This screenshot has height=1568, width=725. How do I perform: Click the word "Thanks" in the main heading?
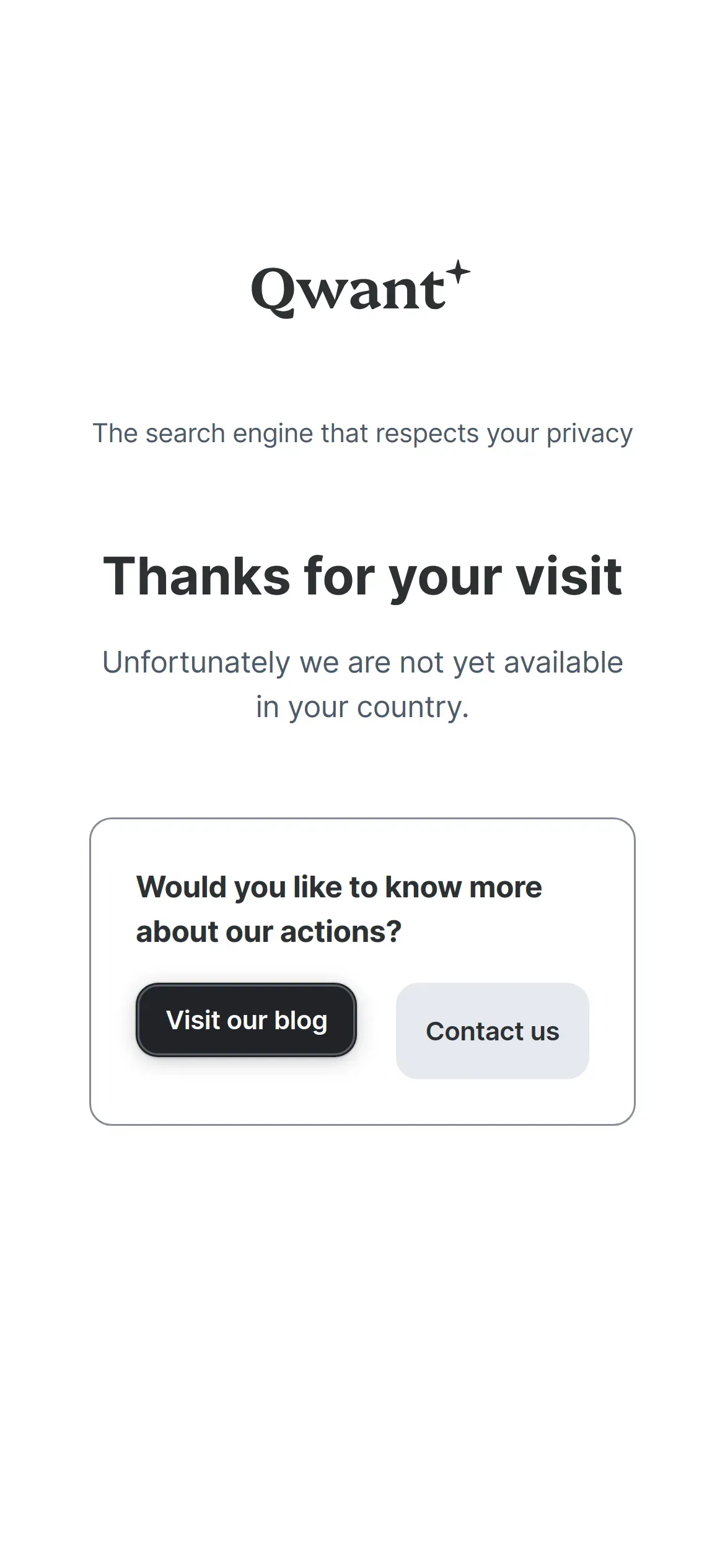tap(196, 577)
